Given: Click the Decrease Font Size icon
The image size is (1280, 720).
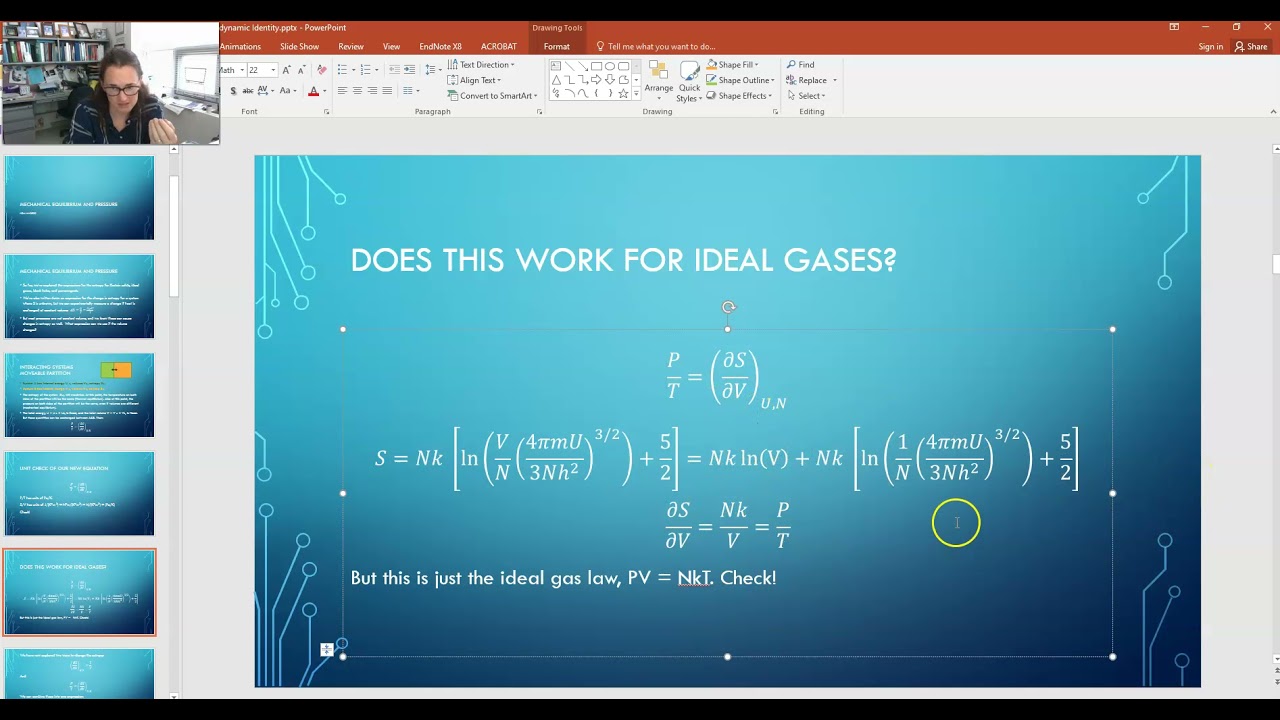Looking at the screenshot, I should click(302, 70).
